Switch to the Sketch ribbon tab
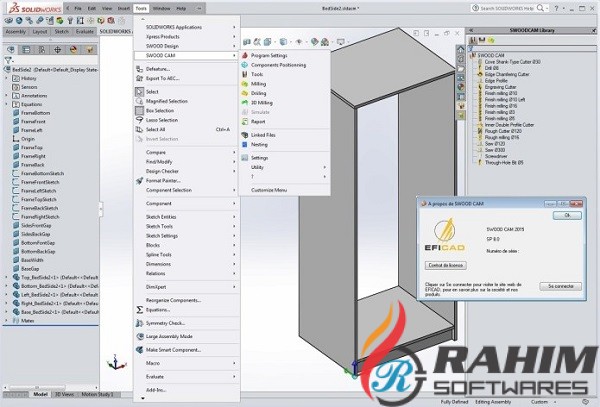 (x=62, y=32)
